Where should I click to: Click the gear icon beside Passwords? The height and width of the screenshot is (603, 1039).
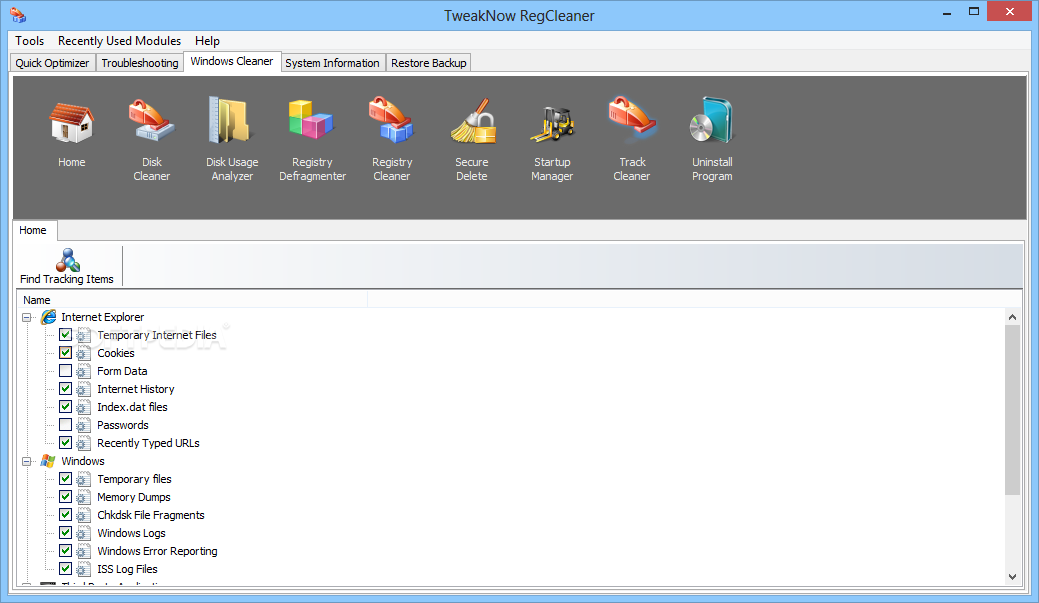coord(83,425)
